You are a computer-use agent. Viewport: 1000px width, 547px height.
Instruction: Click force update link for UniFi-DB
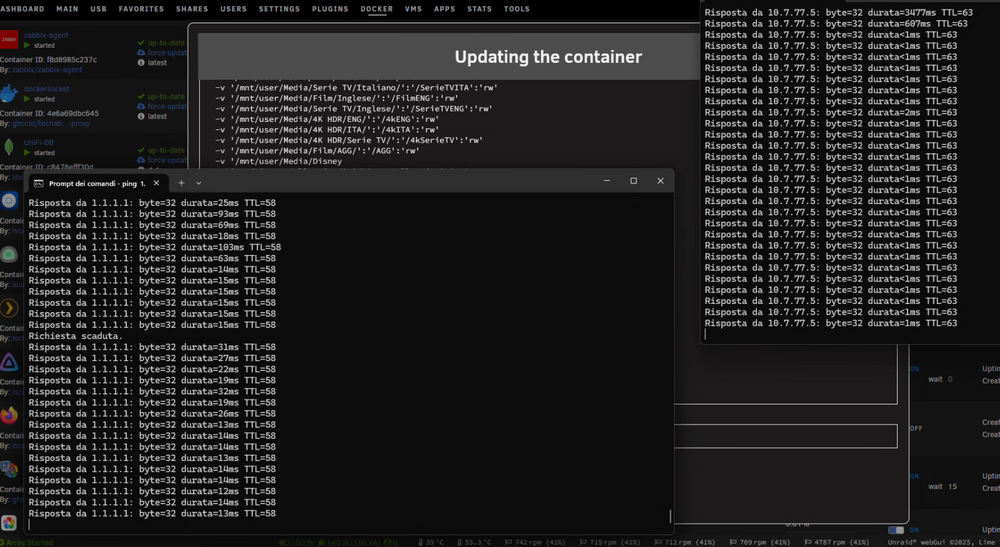click(x=168, y=160)
